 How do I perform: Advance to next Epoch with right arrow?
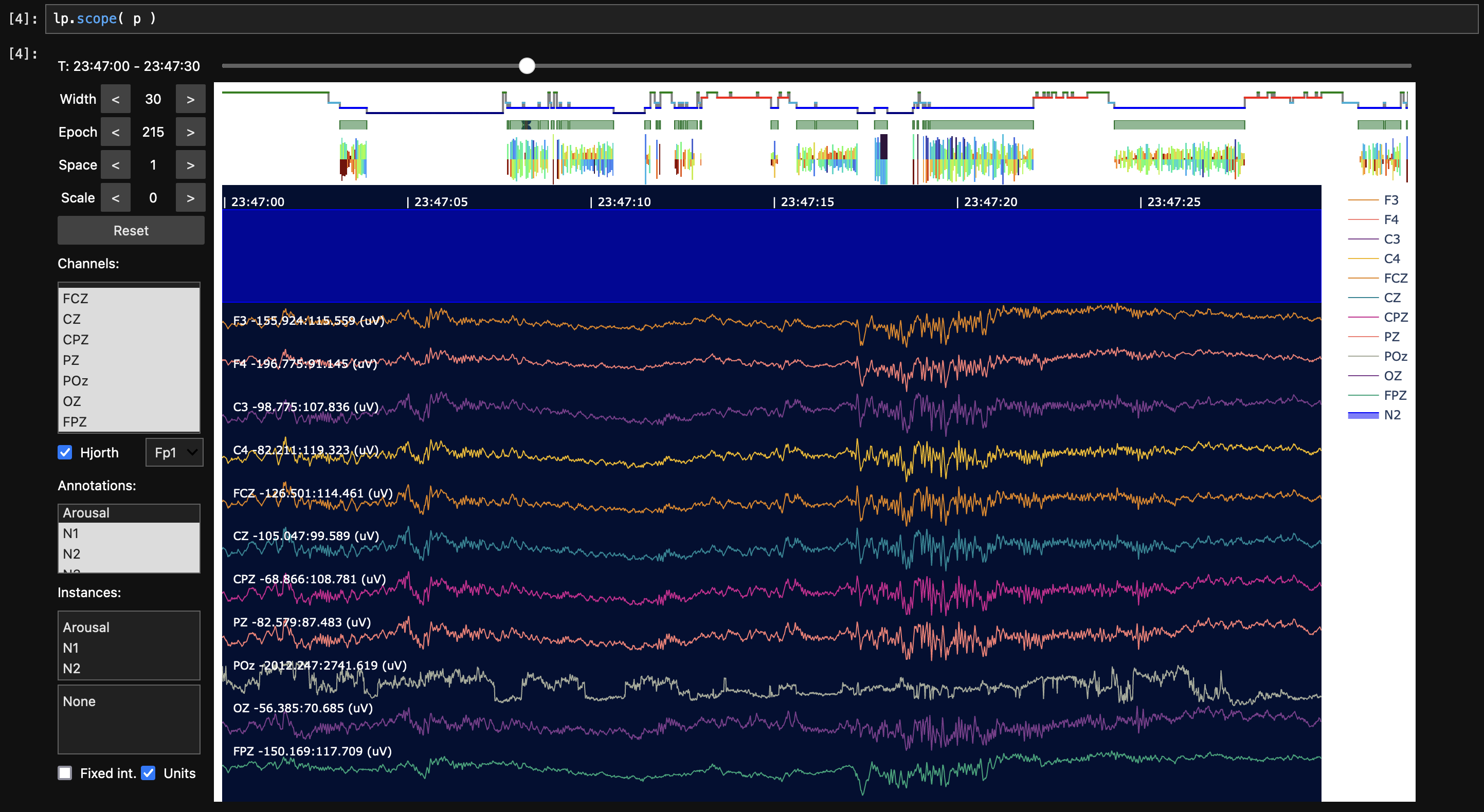pos(190,132)
